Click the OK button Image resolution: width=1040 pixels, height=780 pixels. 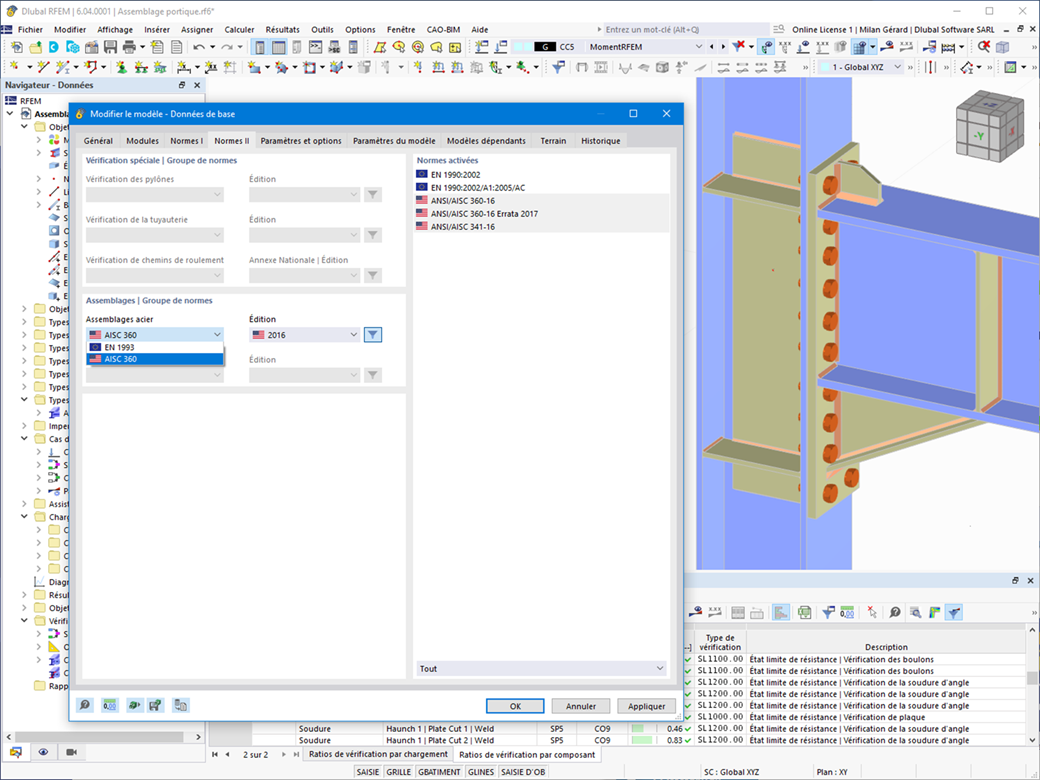coord(515,706)
